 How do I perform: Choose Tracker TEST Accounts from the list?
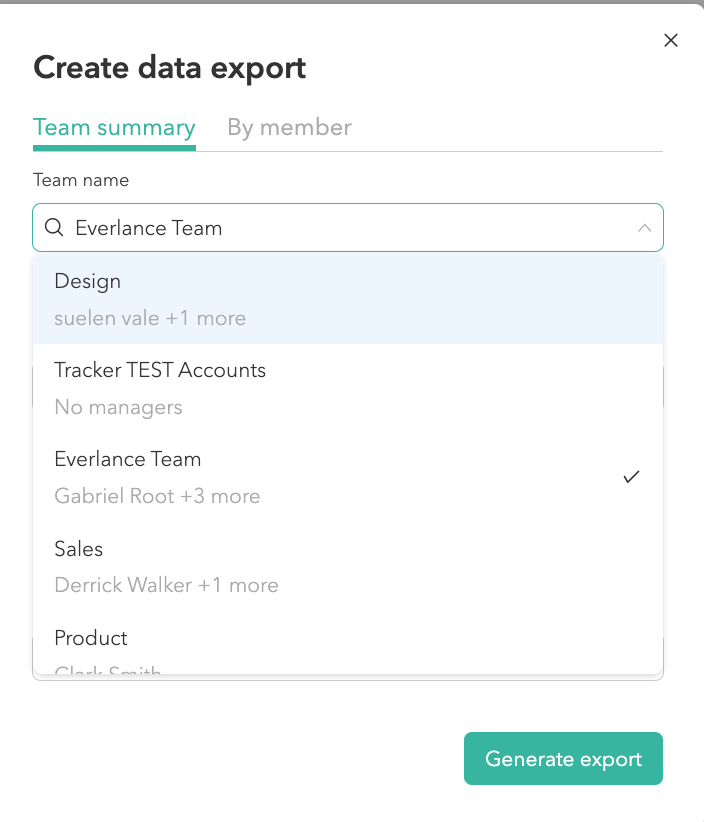(160, 371)
